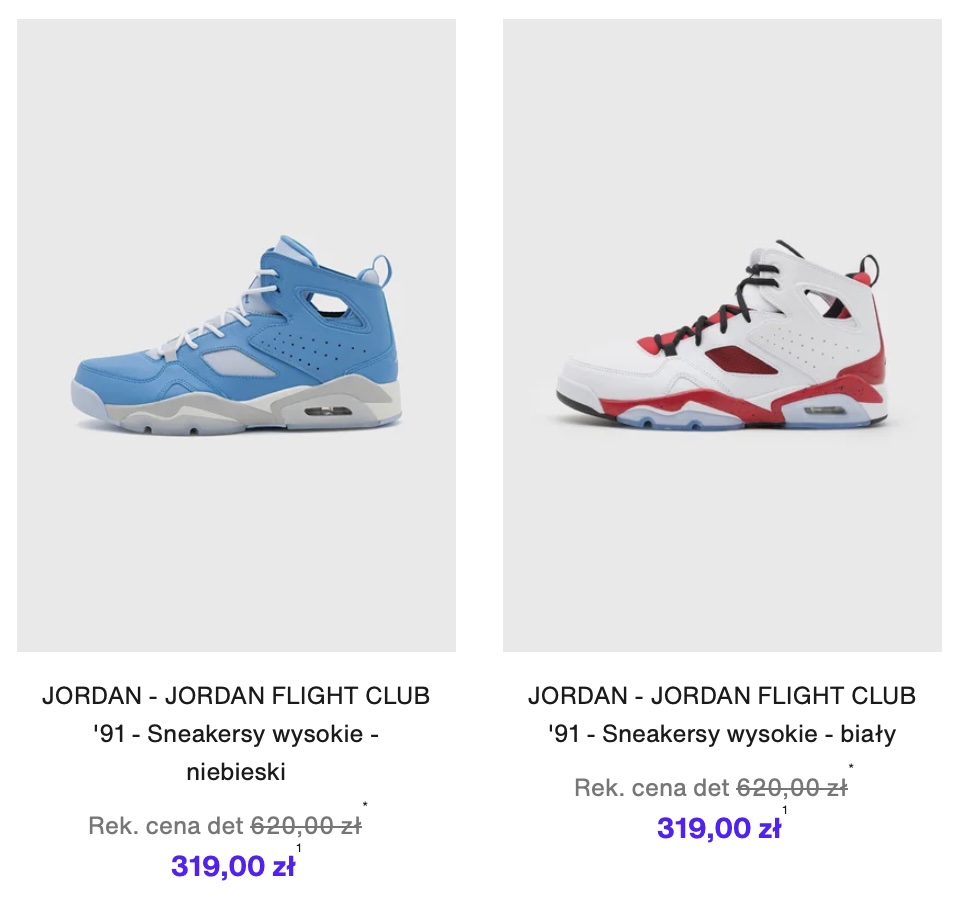956x902 pixels.
Task: Click 'JORDAN FLIGHT CLUB' text in left card
Action: 298,696
